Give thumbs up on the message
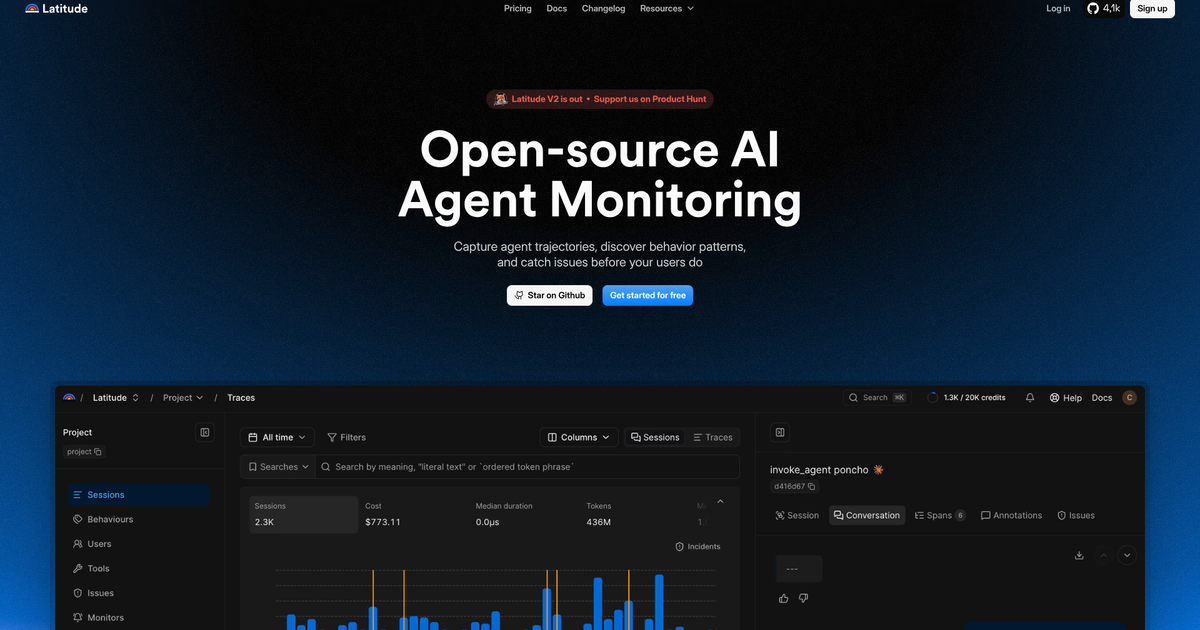 pos(783,598)
